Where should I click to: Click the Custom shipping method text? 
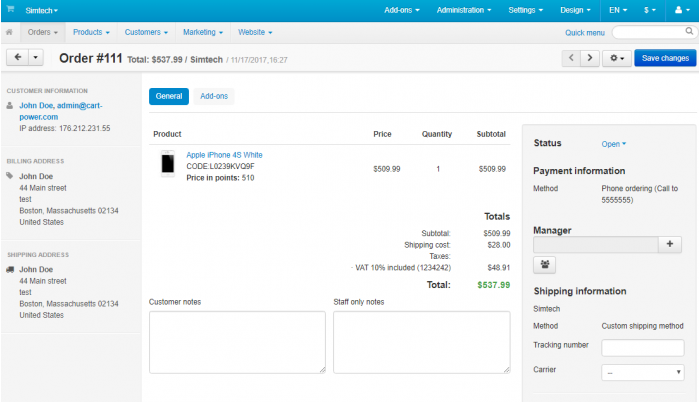[642, 326]
